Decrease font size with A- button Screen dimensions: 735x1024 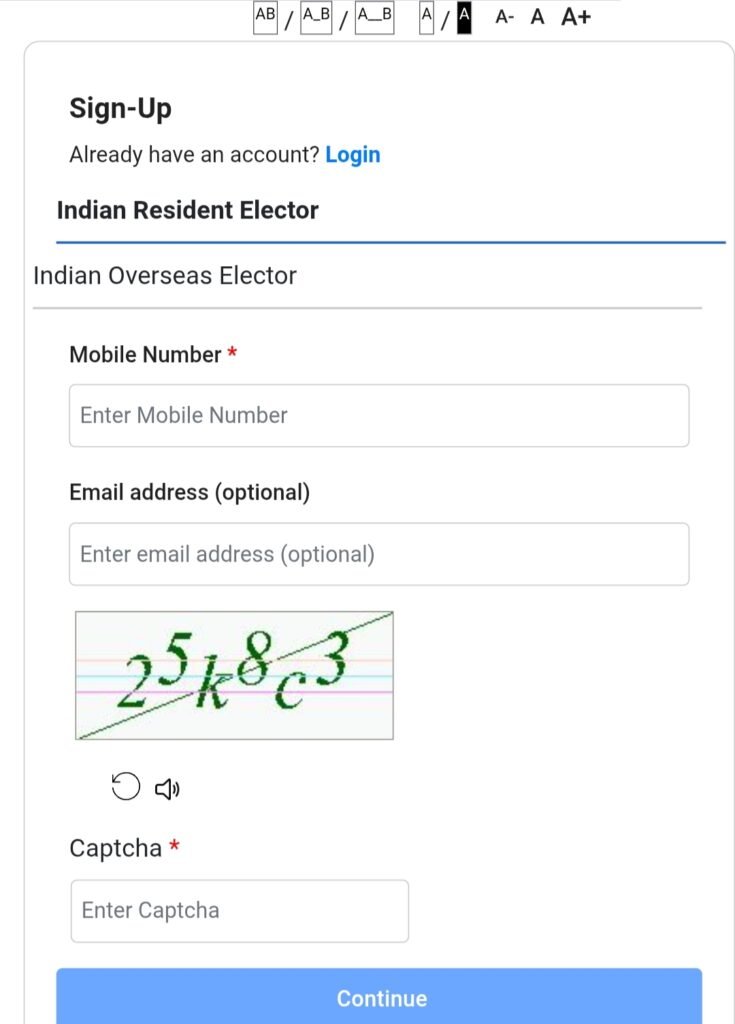[x=505, y=17]
